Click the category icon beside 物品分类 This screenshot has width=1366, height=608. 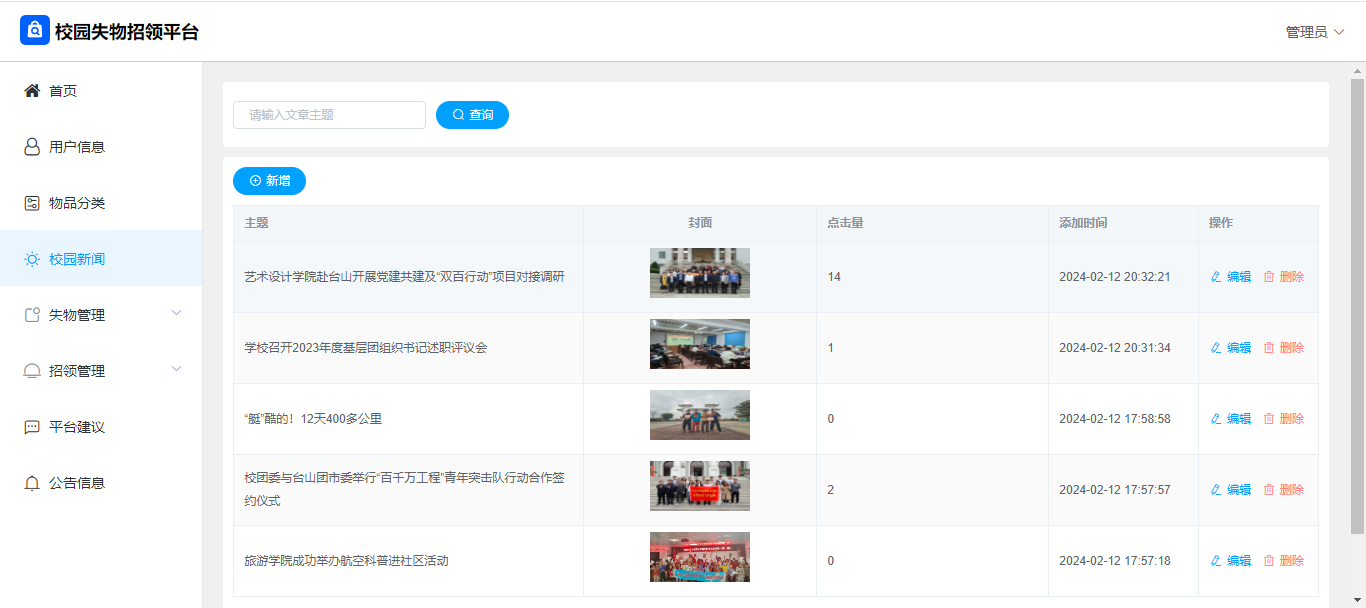point(32,203)
